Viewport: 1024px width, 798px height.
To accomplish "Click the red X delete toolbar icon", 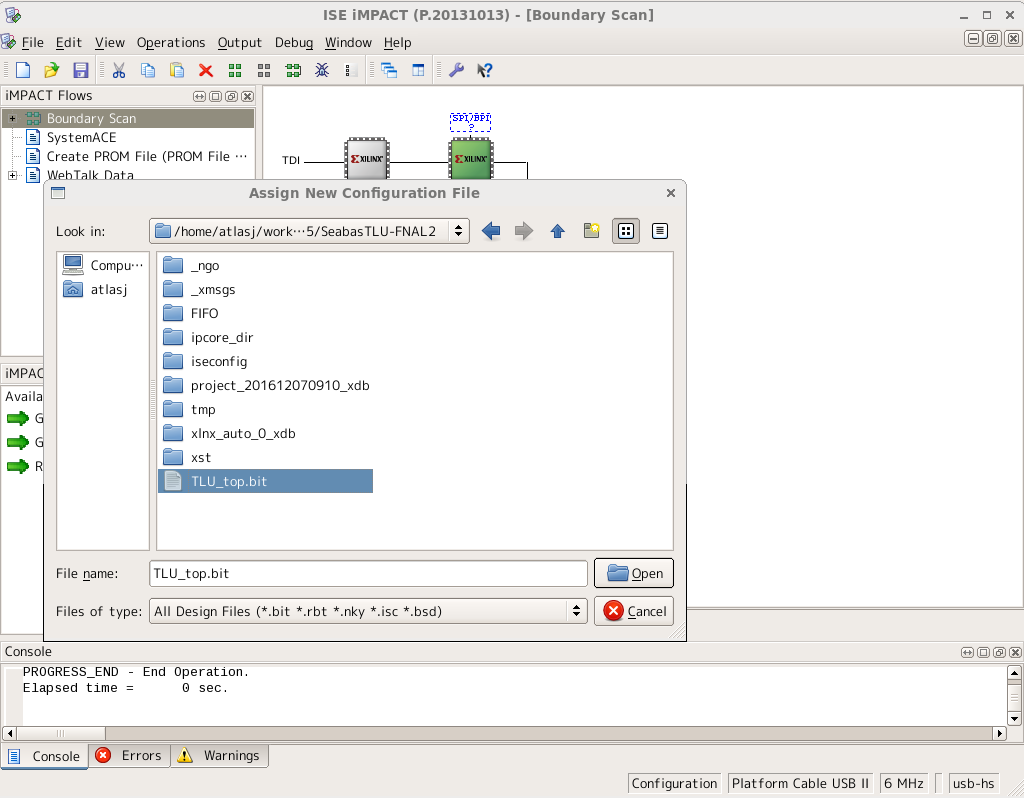I will 206,70.
